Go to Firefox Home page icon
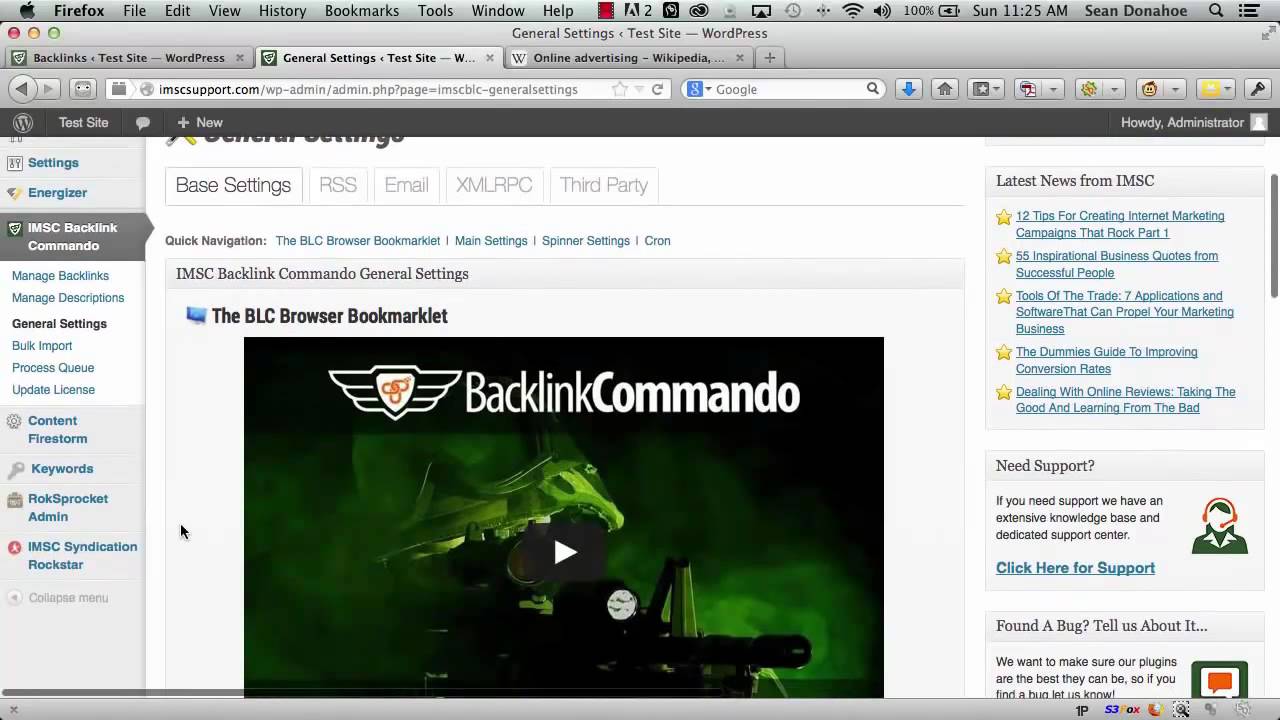1280x720 pixels. pos(944,89)
